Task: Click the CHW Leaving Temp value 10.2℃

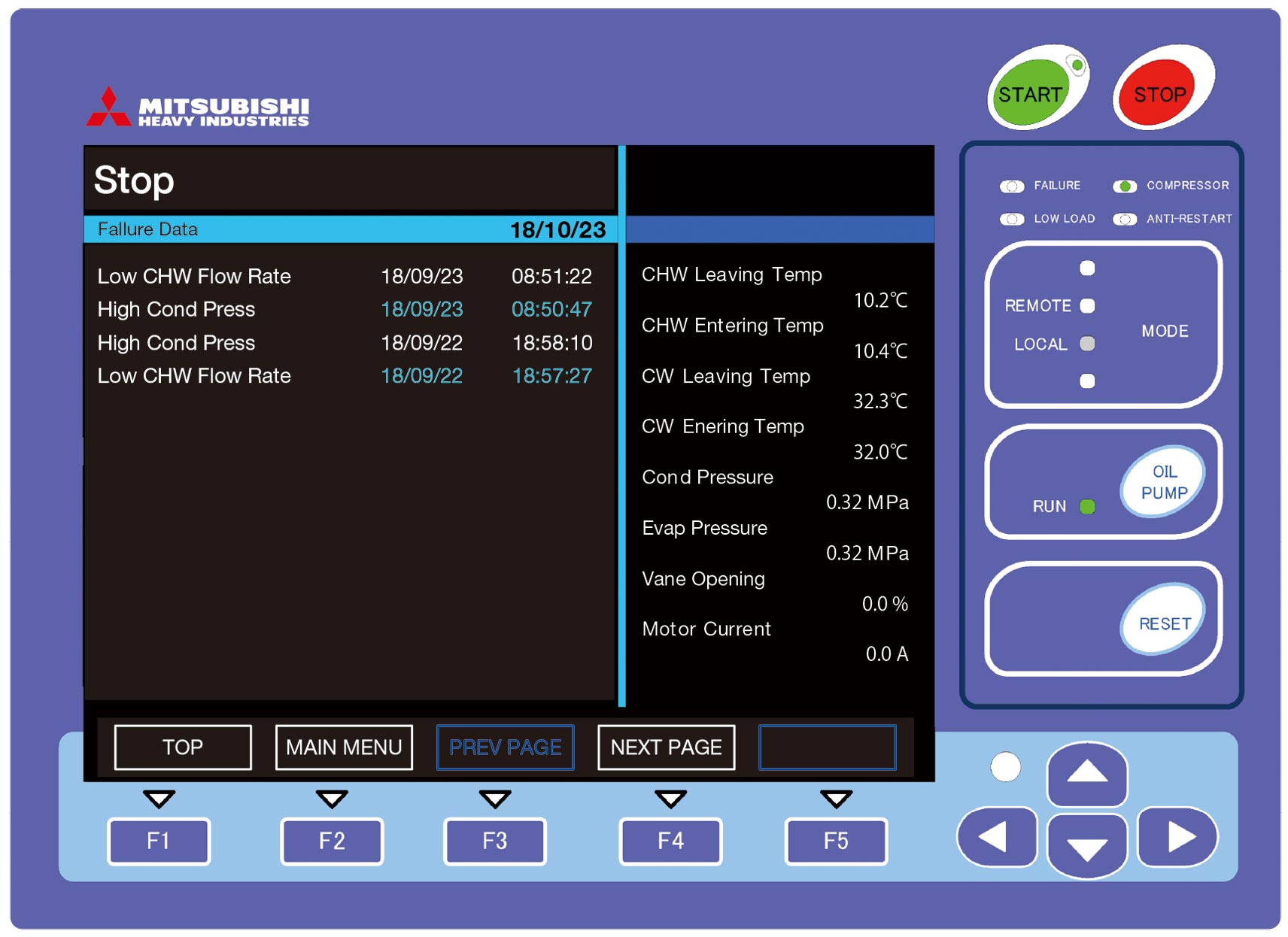Action: [880, 300]
